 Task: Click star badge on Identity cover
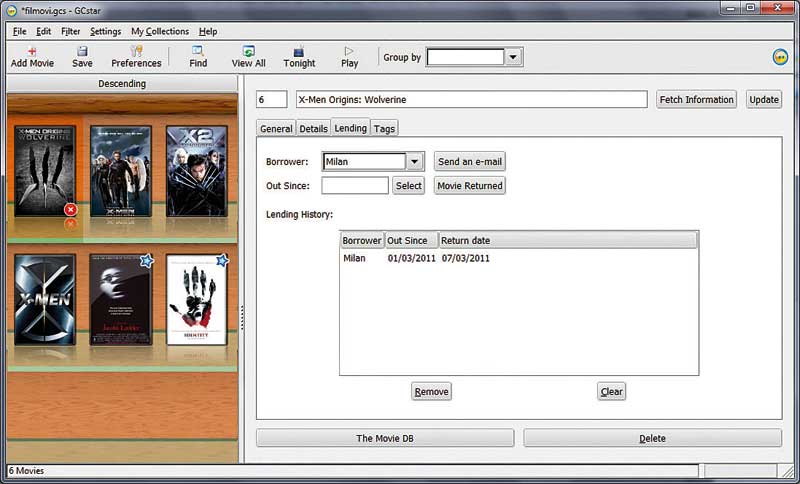pos(222,261)
